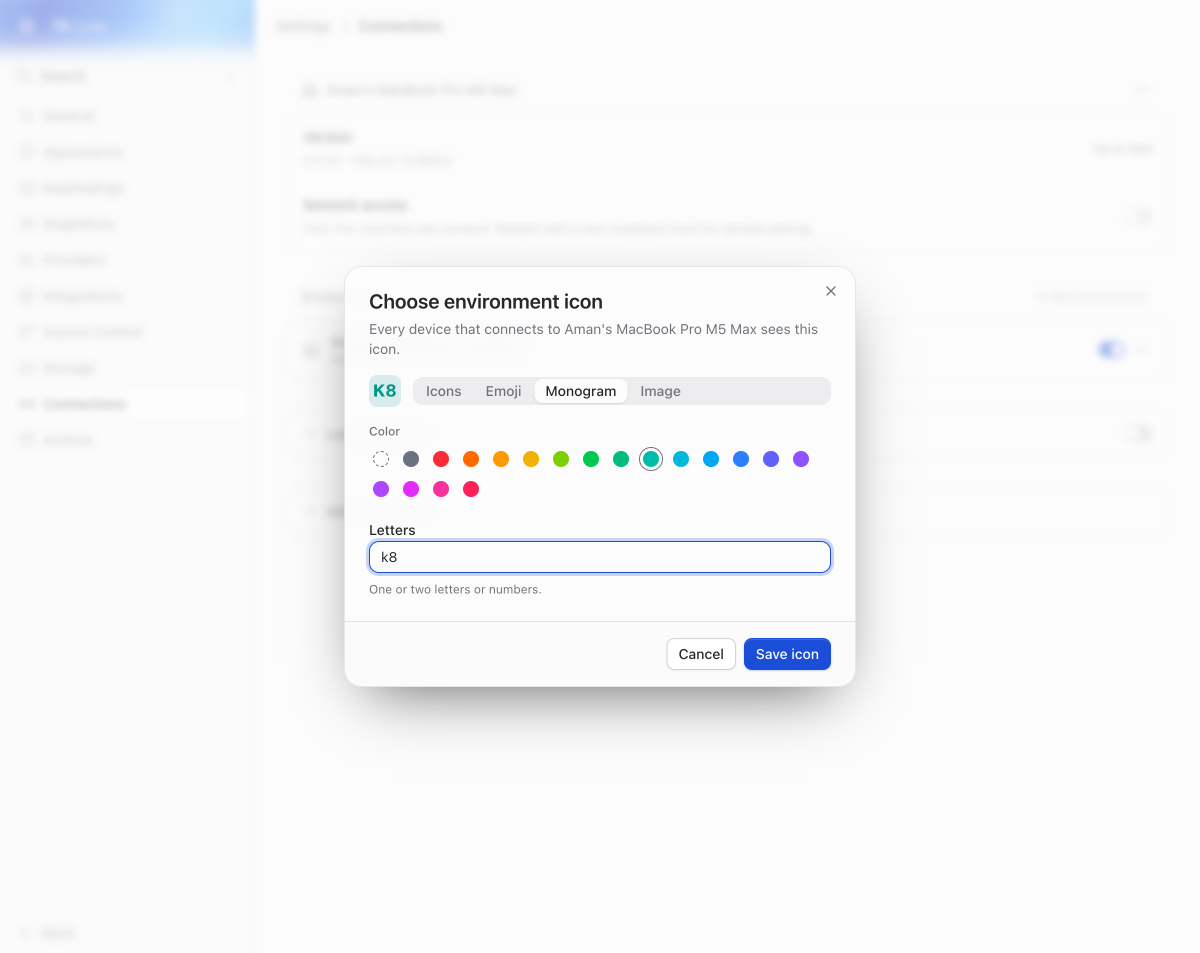Select the dashed no-color swatch

(381, 459)
